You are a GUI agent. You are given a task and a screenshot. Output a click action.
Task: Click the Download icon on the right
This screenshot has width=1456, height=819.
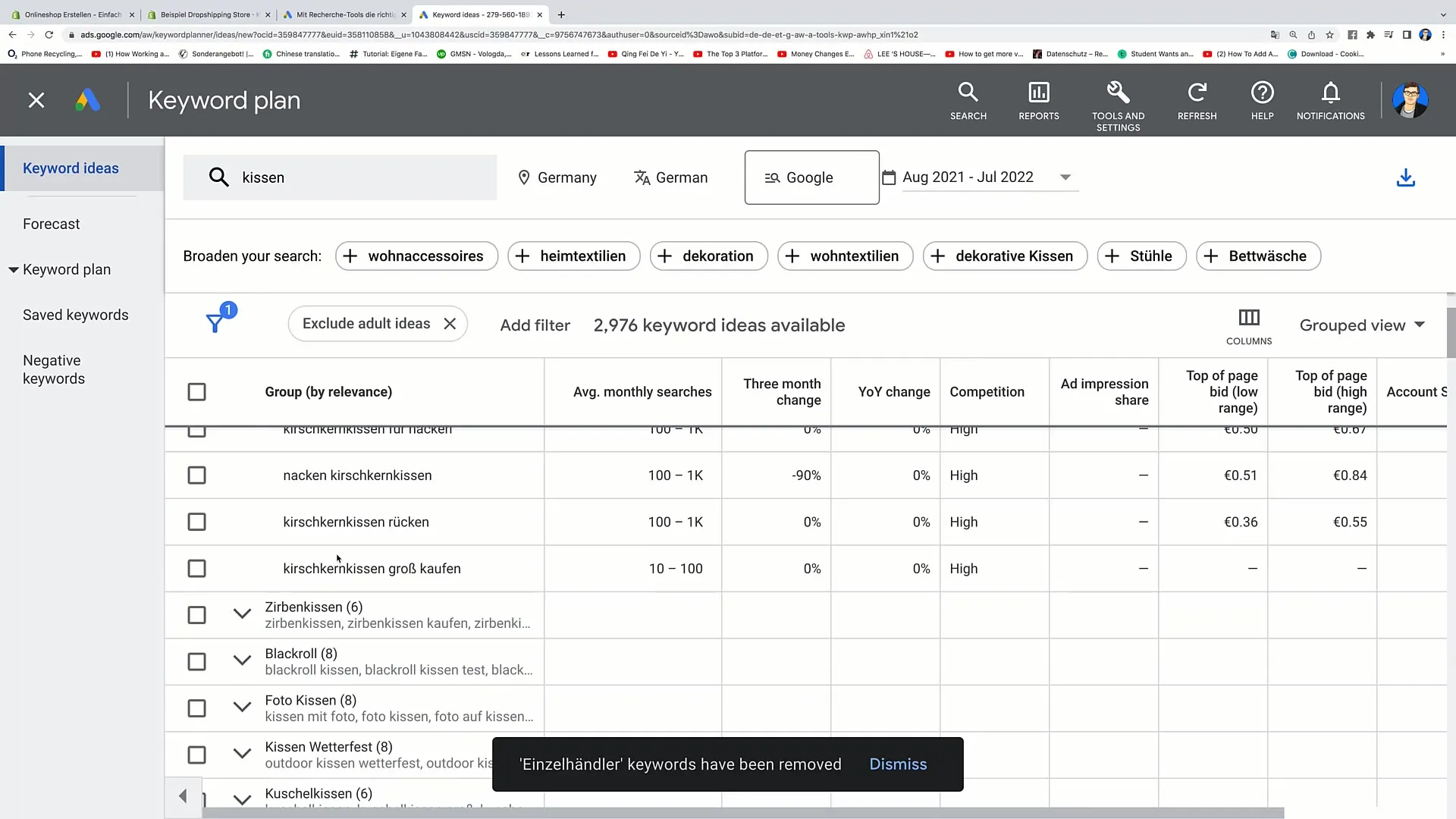(x=1407, y=178)
